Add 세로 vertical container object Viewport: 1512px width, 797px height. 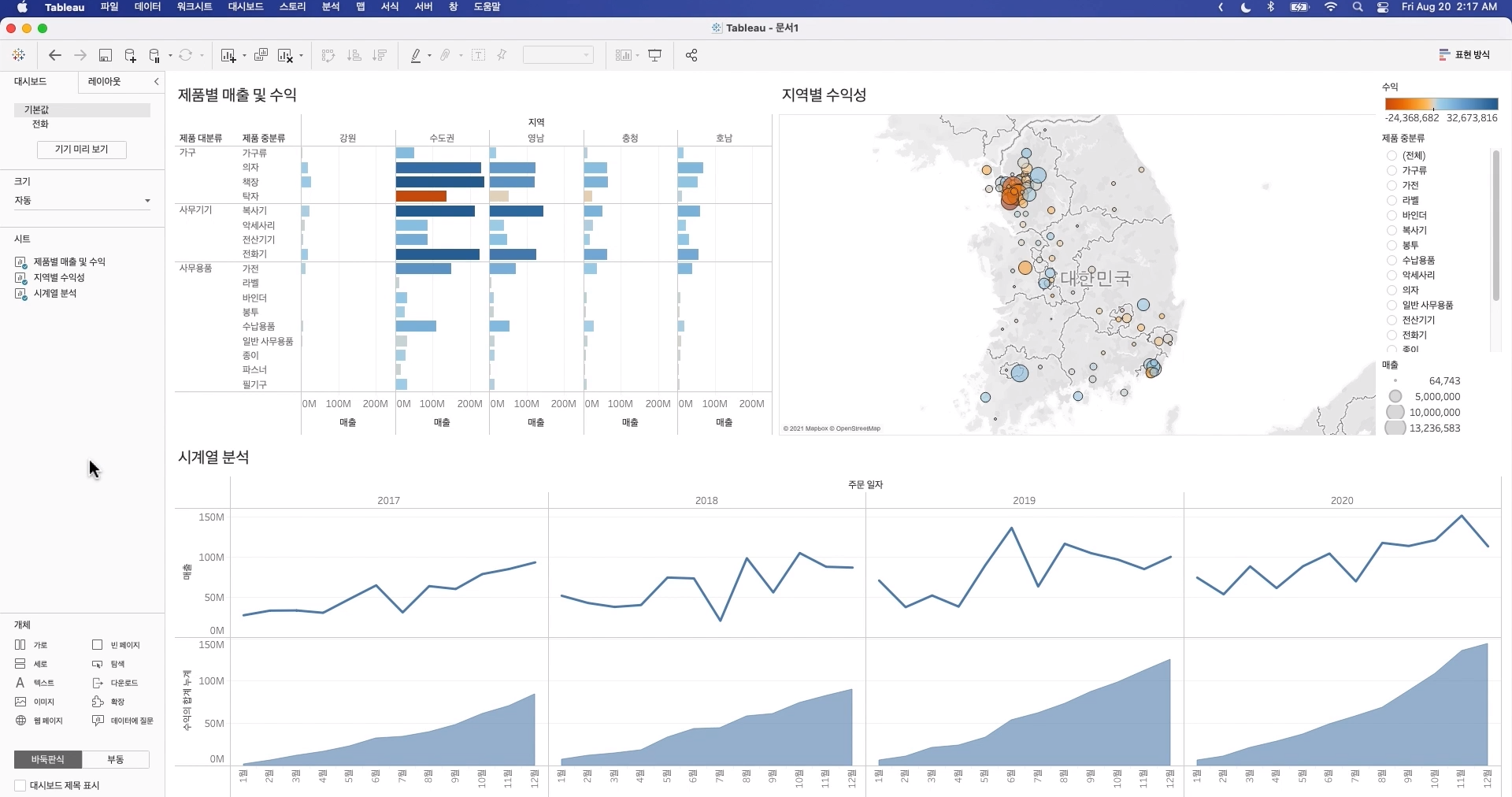31,664
